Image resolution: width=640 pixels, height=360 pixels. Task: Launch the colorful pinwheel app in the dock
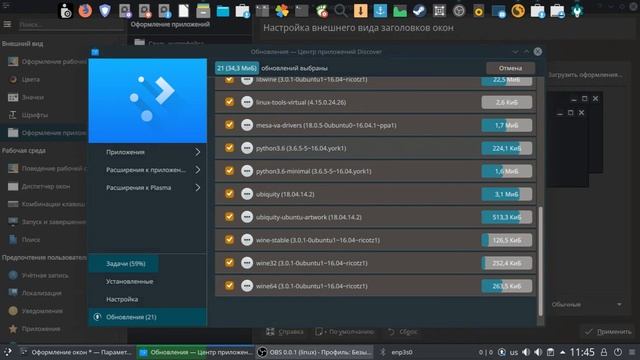[282, 10]
